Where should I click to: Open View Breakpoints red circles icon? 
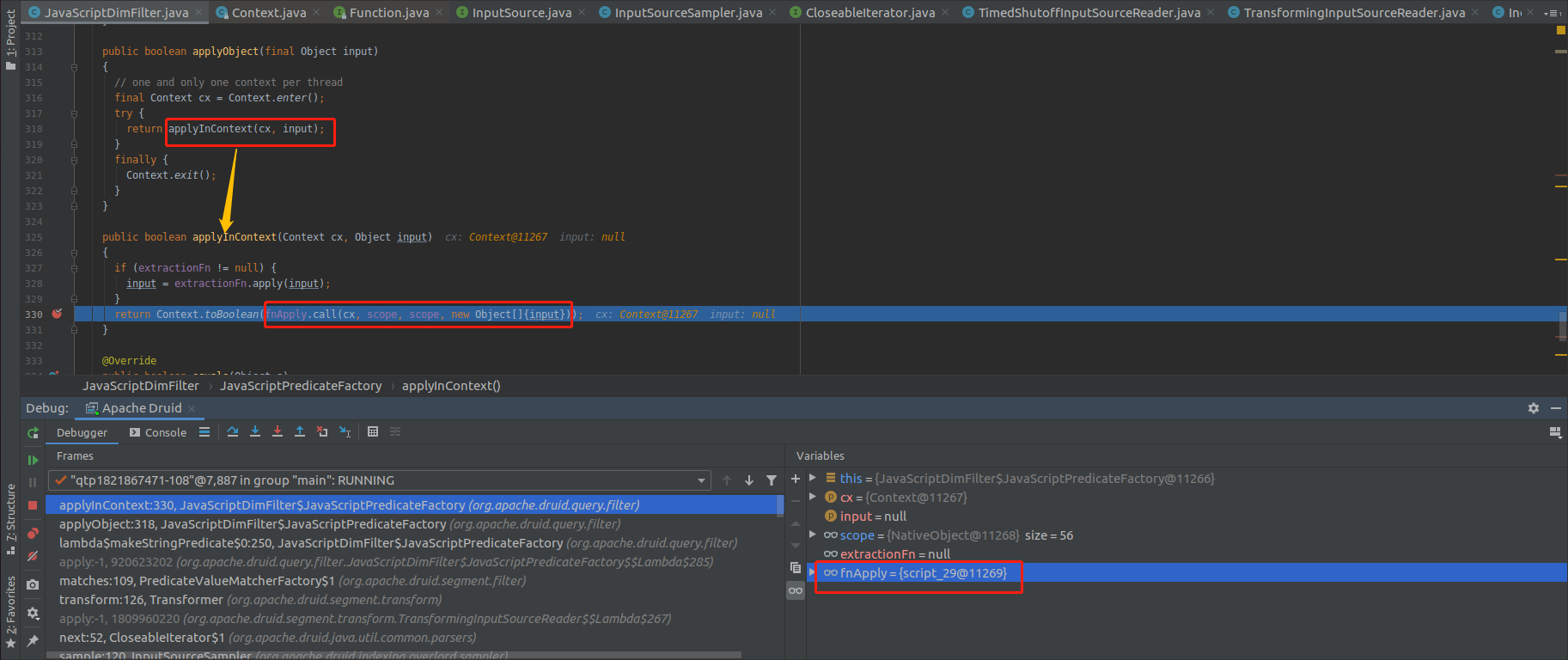33,534
